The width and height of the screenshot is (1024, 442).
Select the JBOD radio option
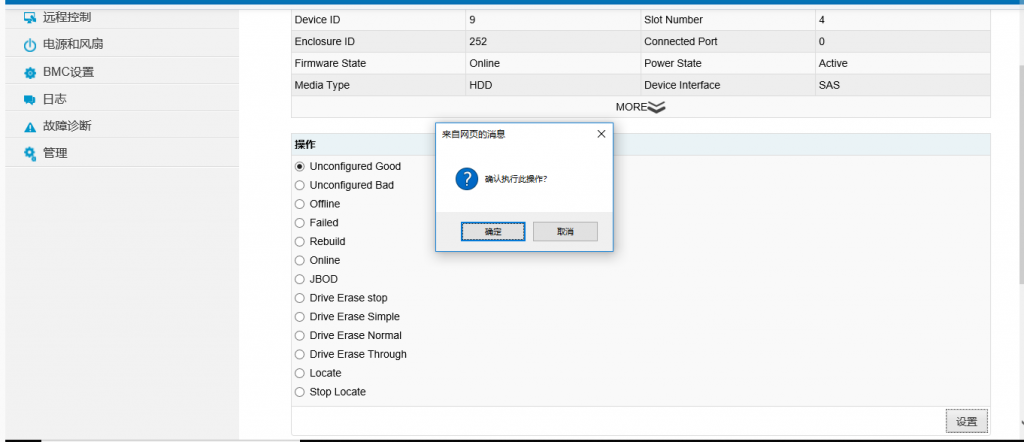coord(300,279)
